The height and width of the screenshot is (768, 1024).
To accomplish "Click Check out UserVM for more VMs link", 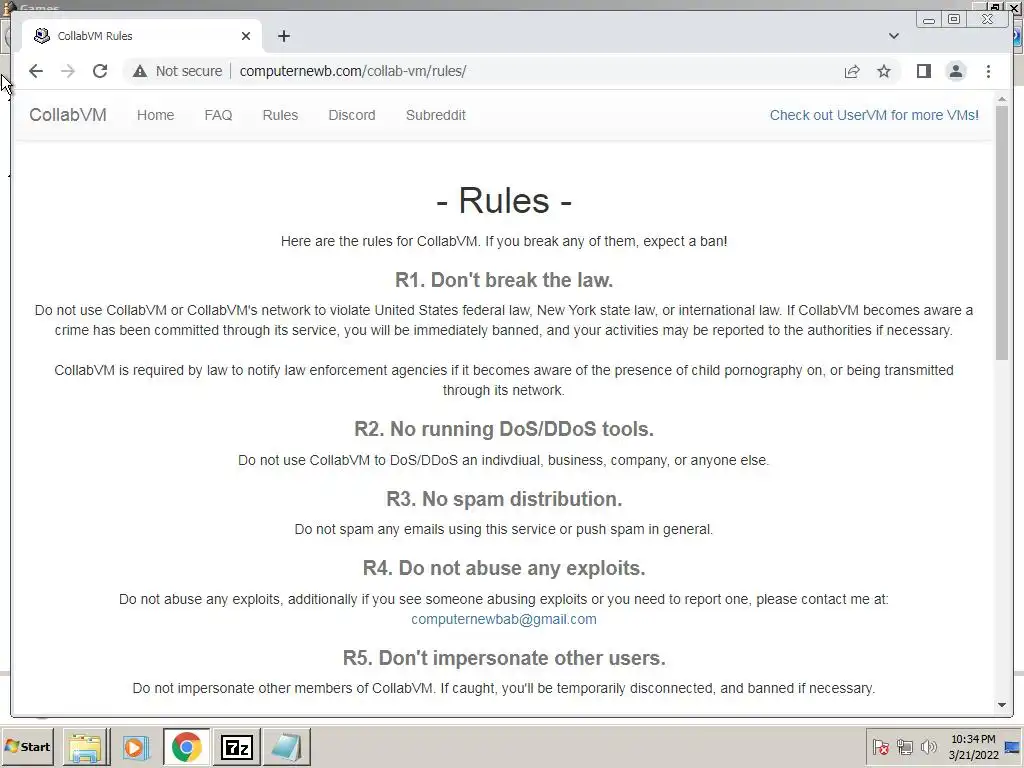I will [874, 116].
